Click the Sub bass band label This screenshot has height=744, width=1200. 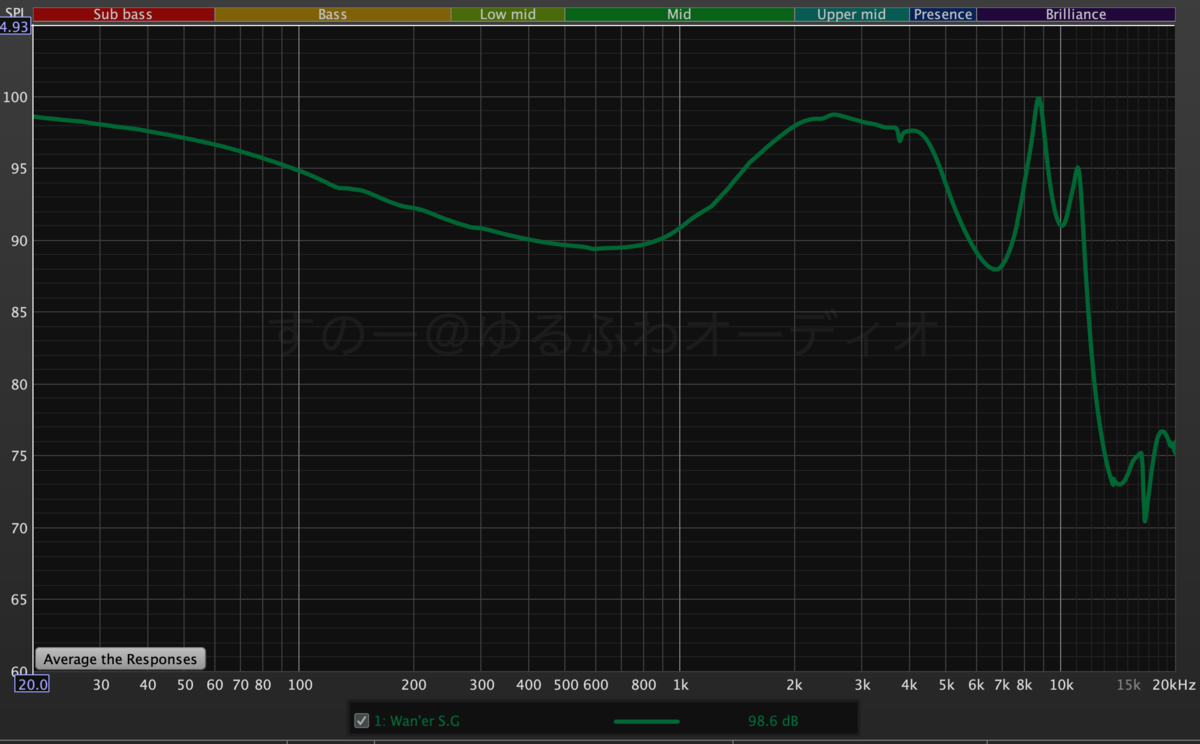coord(123,14)
